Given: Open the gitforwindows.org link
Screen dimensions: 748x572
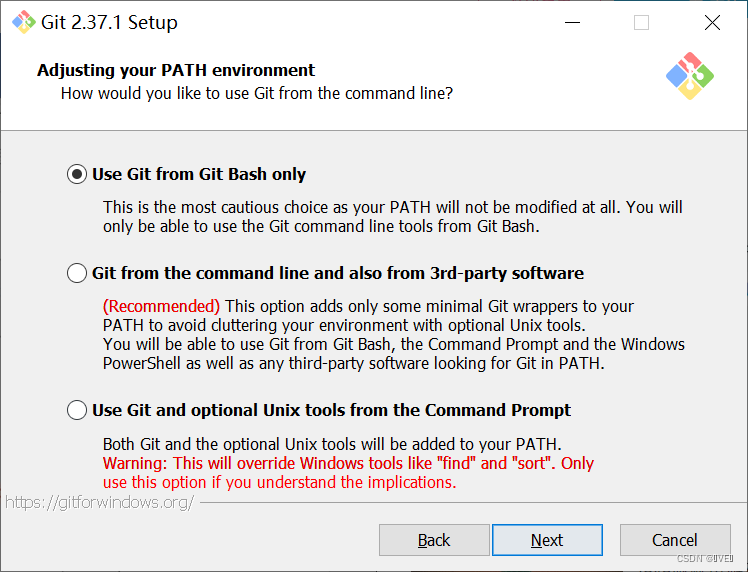Looking at the screenshot, I should click(x=100, y=502).
